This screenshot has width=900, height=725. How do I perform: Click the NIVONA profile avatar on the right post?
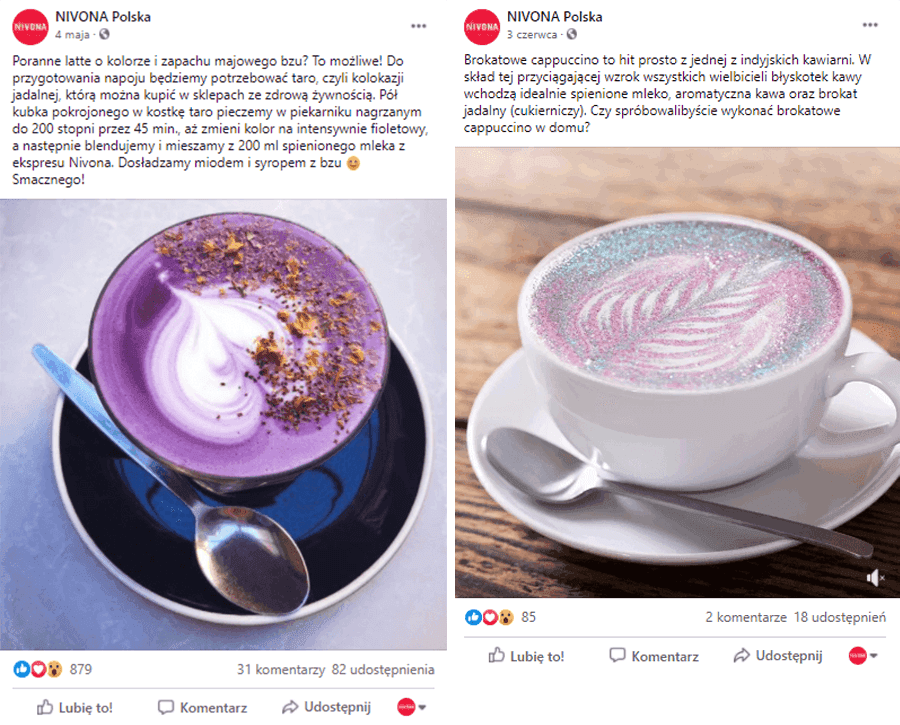point(482,26)
